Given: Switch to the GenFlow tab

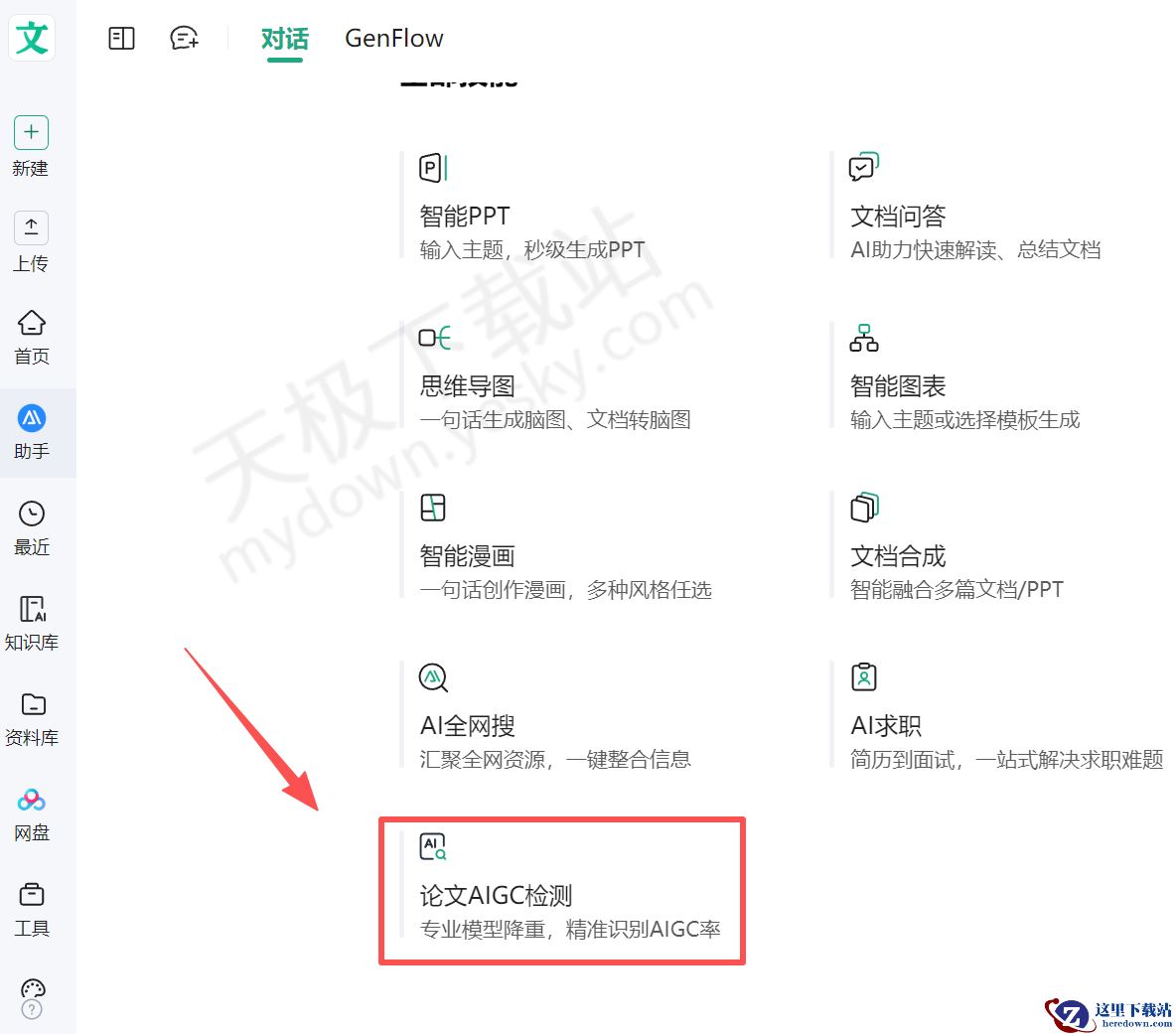Looking at the screenshot, I should (393, 39).
